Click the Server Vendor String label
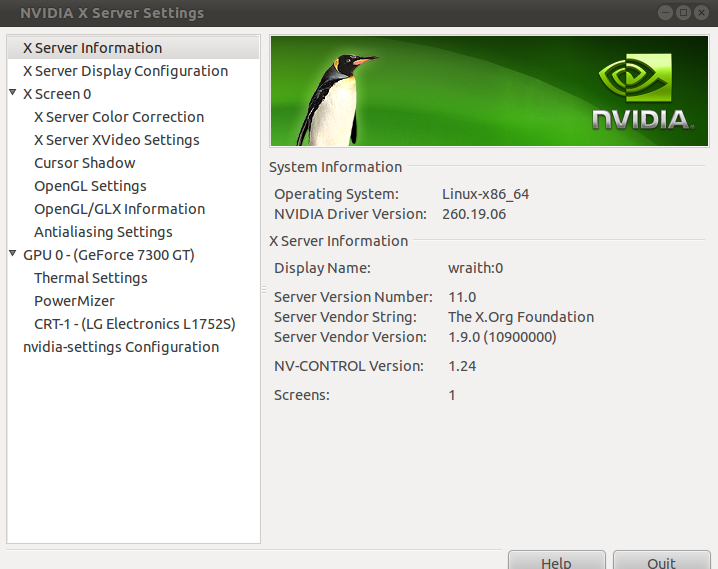Image resolution: width=718 pixels, height=569 pixels. pos(345,317)
